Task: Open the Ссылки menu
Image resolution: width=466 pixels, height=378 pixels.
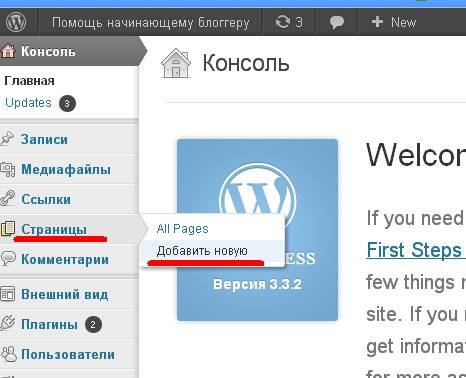Action: coord(46,199)
